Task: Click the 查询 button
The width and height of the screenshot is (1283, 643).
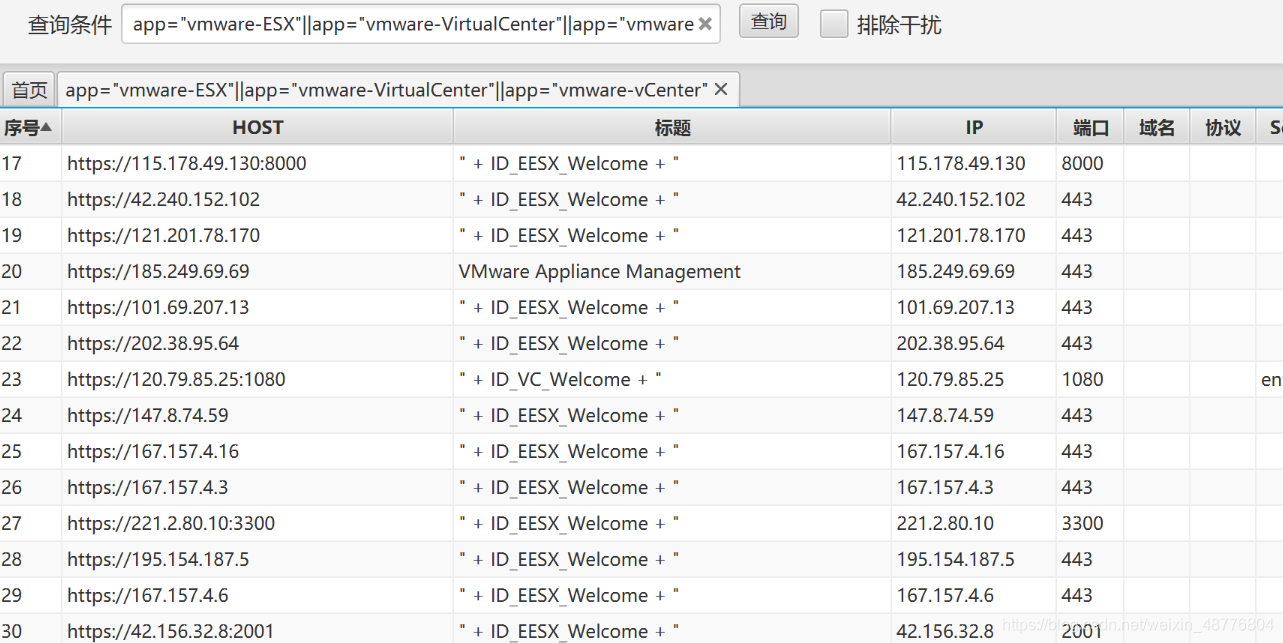Action: 769,22
